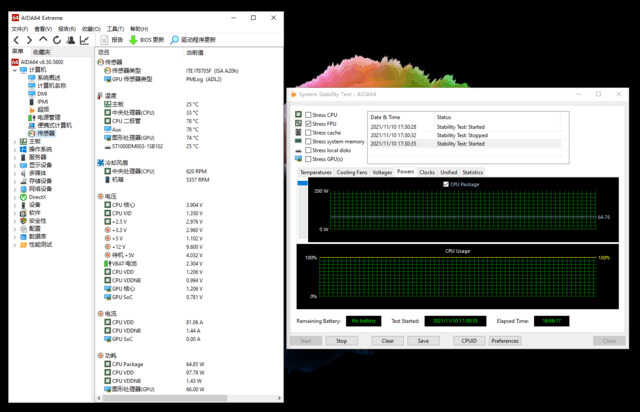Enable the Stress CPU checkbox
The width and height of the screenshot is (640, 412).
(308, 115)
